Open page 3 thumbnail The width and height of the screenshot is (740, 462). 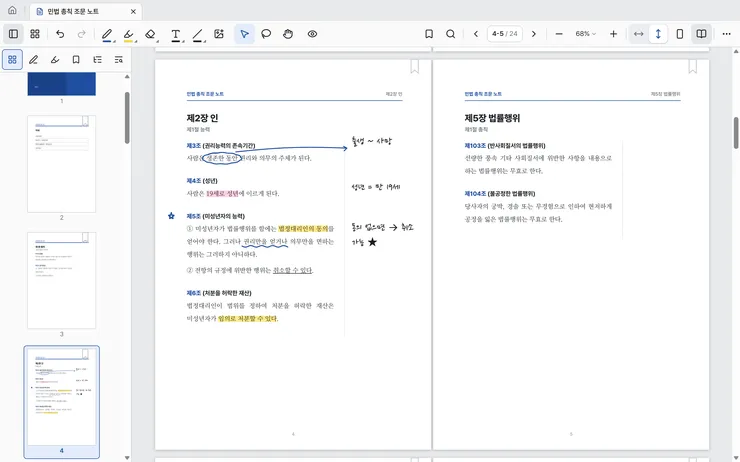[x=61, y=280]
